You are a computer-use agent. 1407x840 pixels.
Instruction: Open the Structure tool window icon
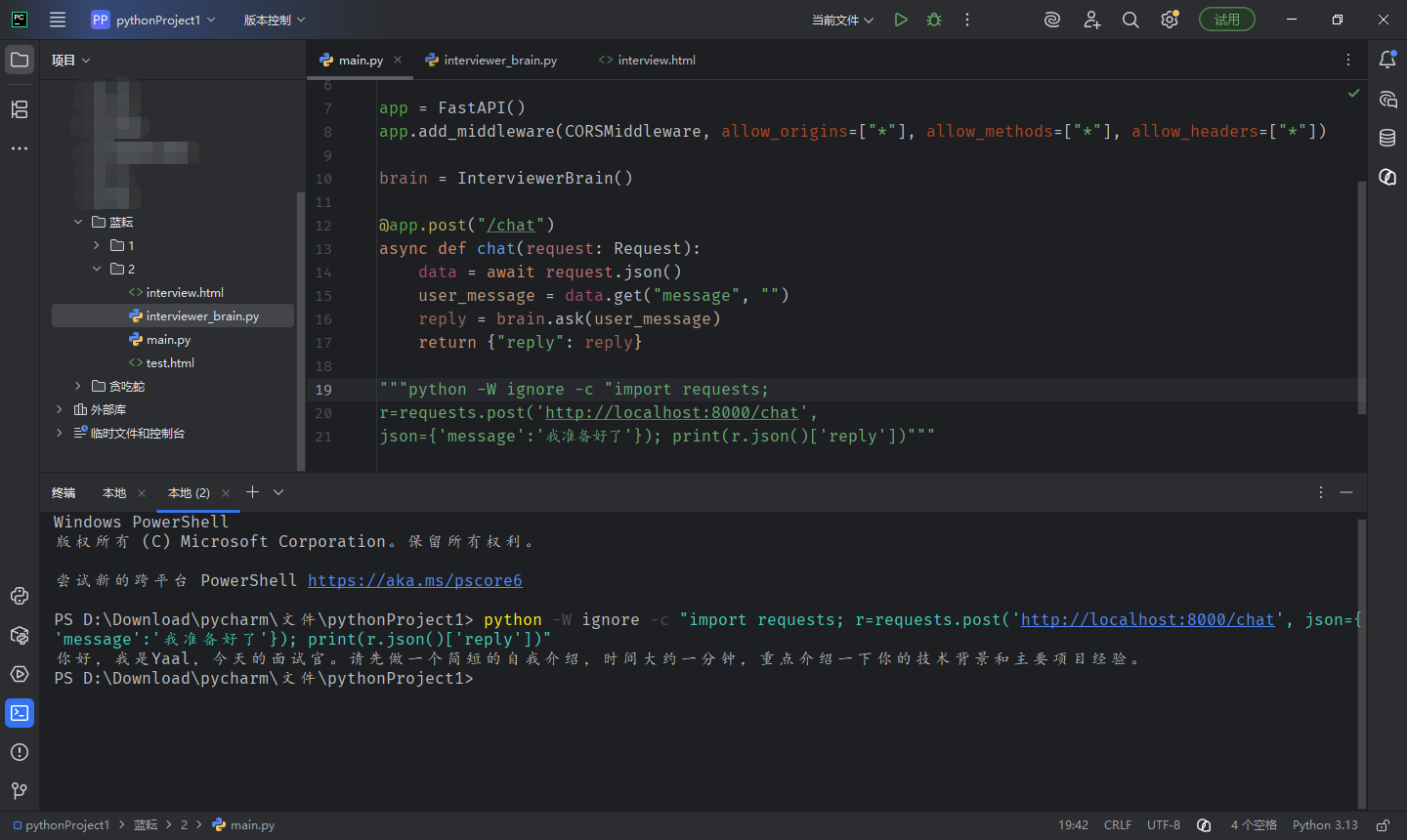(20, 109)
